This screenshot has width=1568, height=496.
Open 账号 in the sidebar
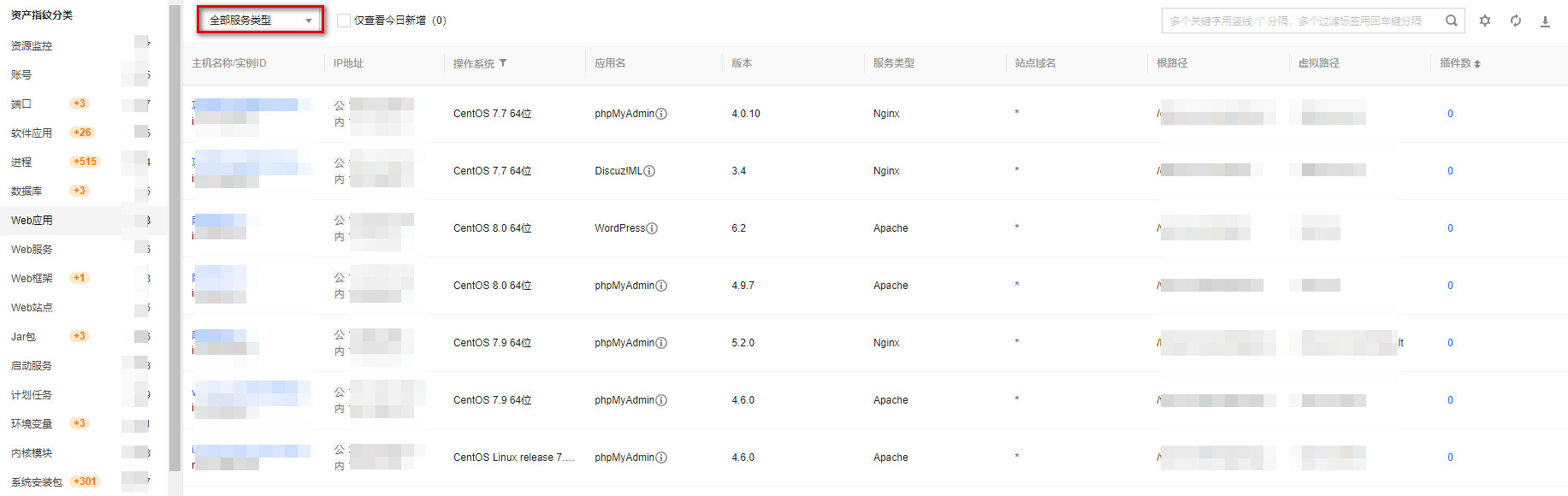tap(21, 75)
